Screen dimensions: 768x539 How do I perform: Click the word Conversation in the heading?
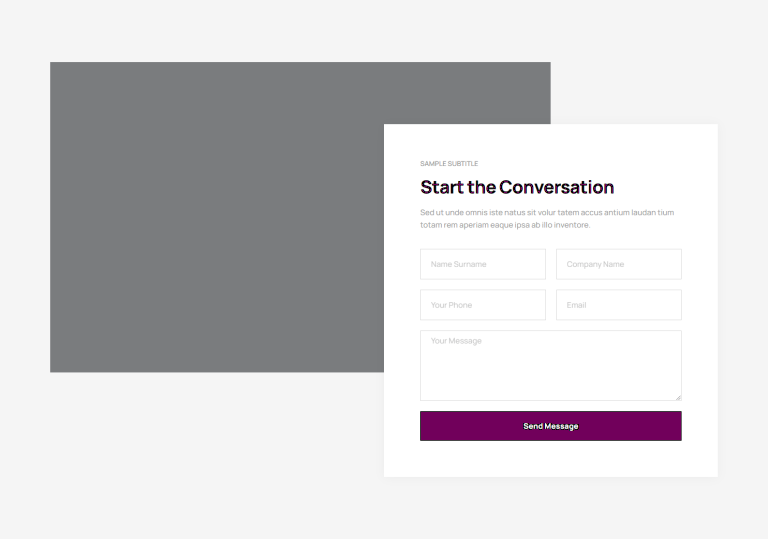click(x=556, y=187)
